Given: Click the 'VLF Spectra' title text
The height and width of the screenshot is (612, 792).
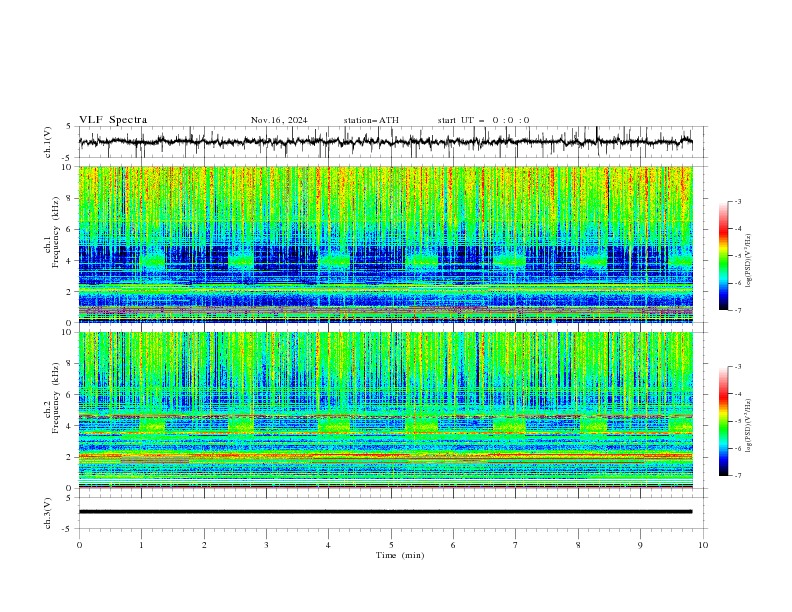Looking at the screenshot, I should point(113,120).
